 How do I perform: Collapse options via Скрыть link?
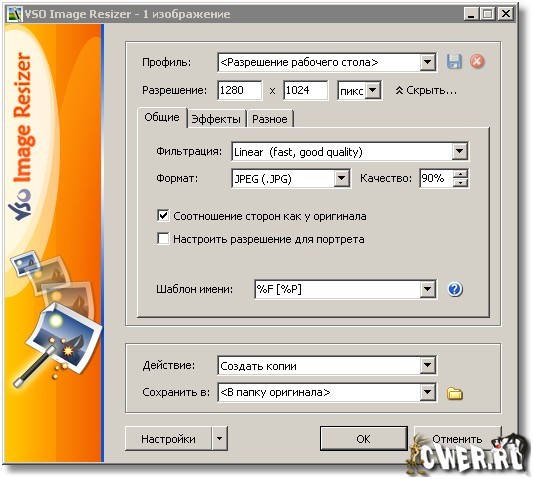coord(426,90)
